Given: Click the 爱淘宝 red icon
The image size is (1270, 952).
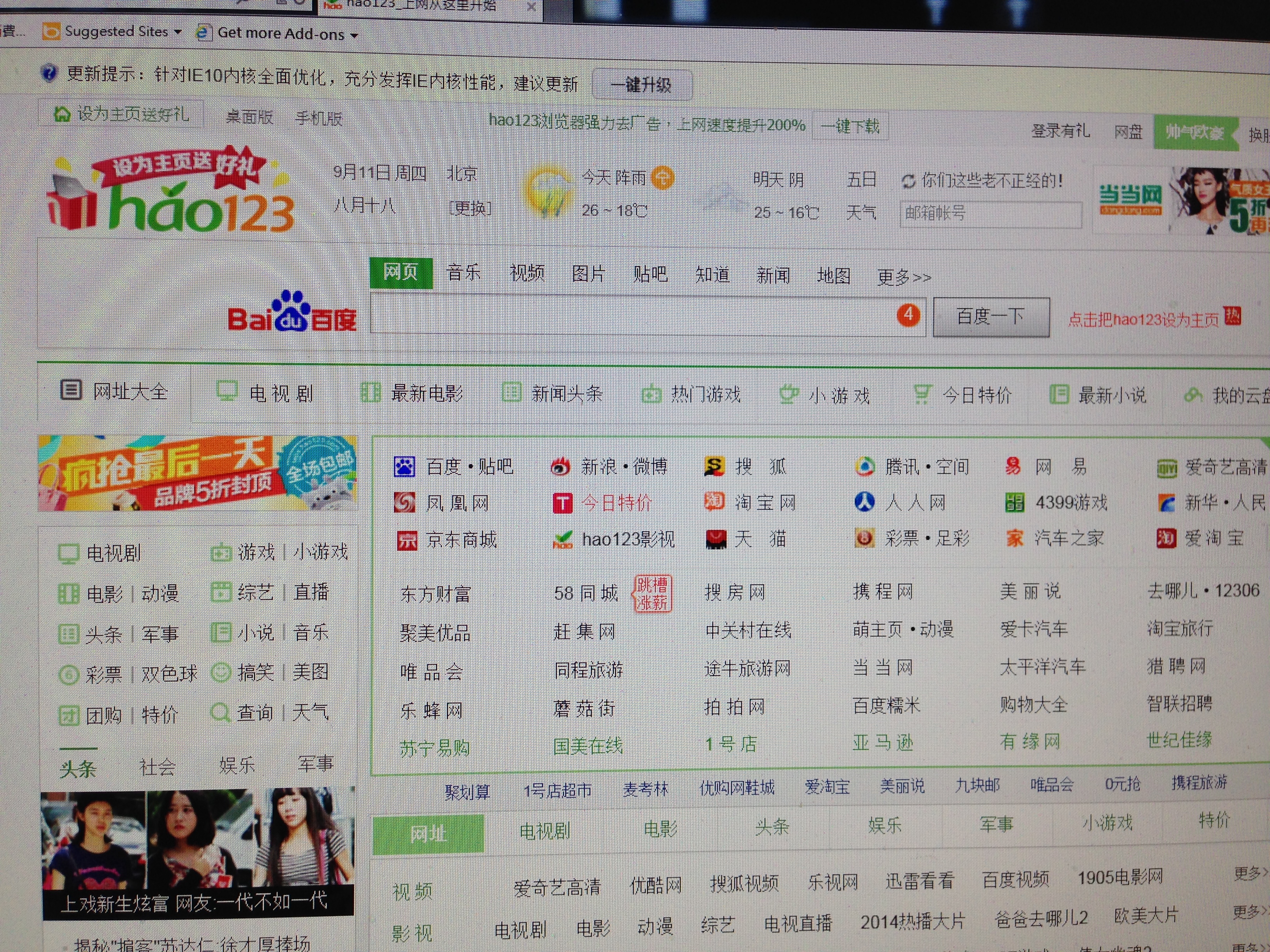Looking at the screenshot, I should [x=1166, y=538].
